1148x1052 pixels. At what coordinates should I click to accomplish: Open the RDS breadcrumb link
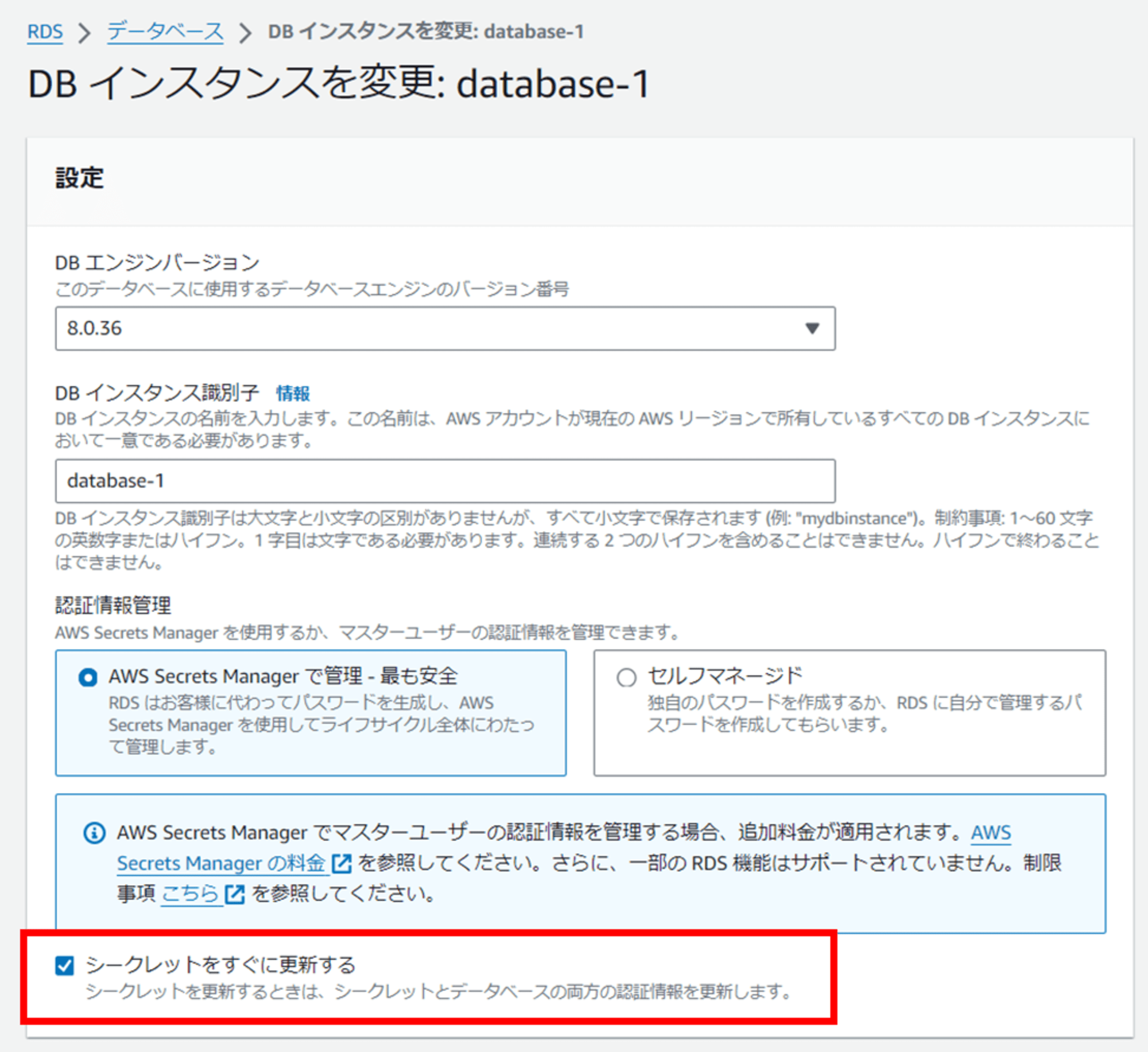45,32
